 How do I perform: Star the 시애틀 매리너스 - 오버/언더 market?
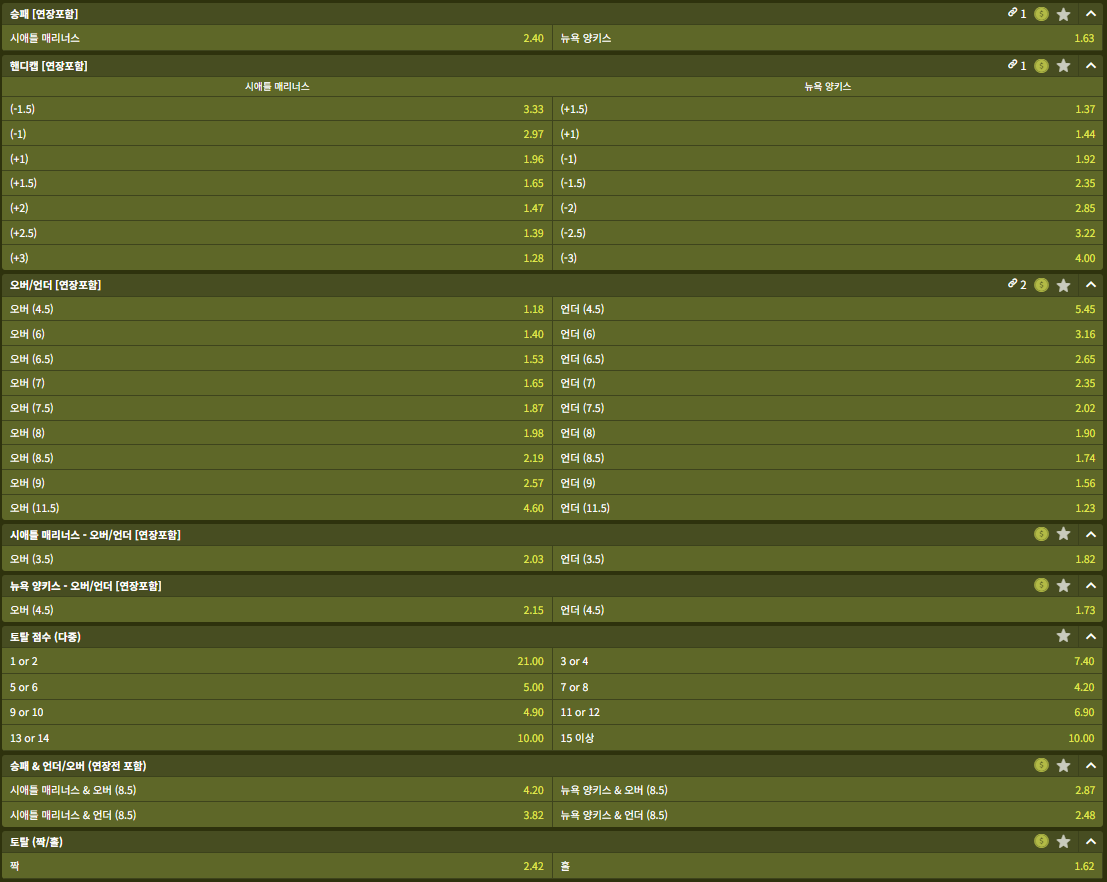click(1063, 534)
